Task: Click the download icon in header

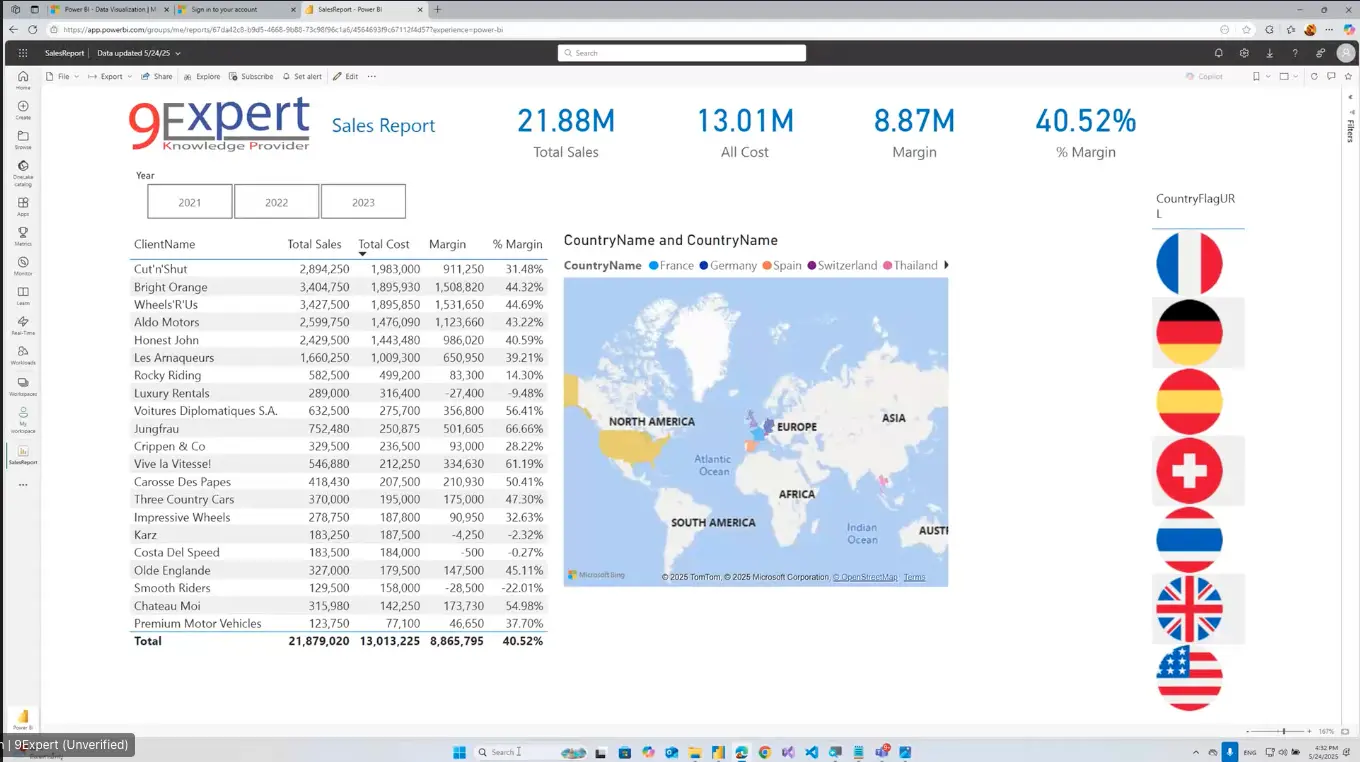Action: tap(1269, 53)
